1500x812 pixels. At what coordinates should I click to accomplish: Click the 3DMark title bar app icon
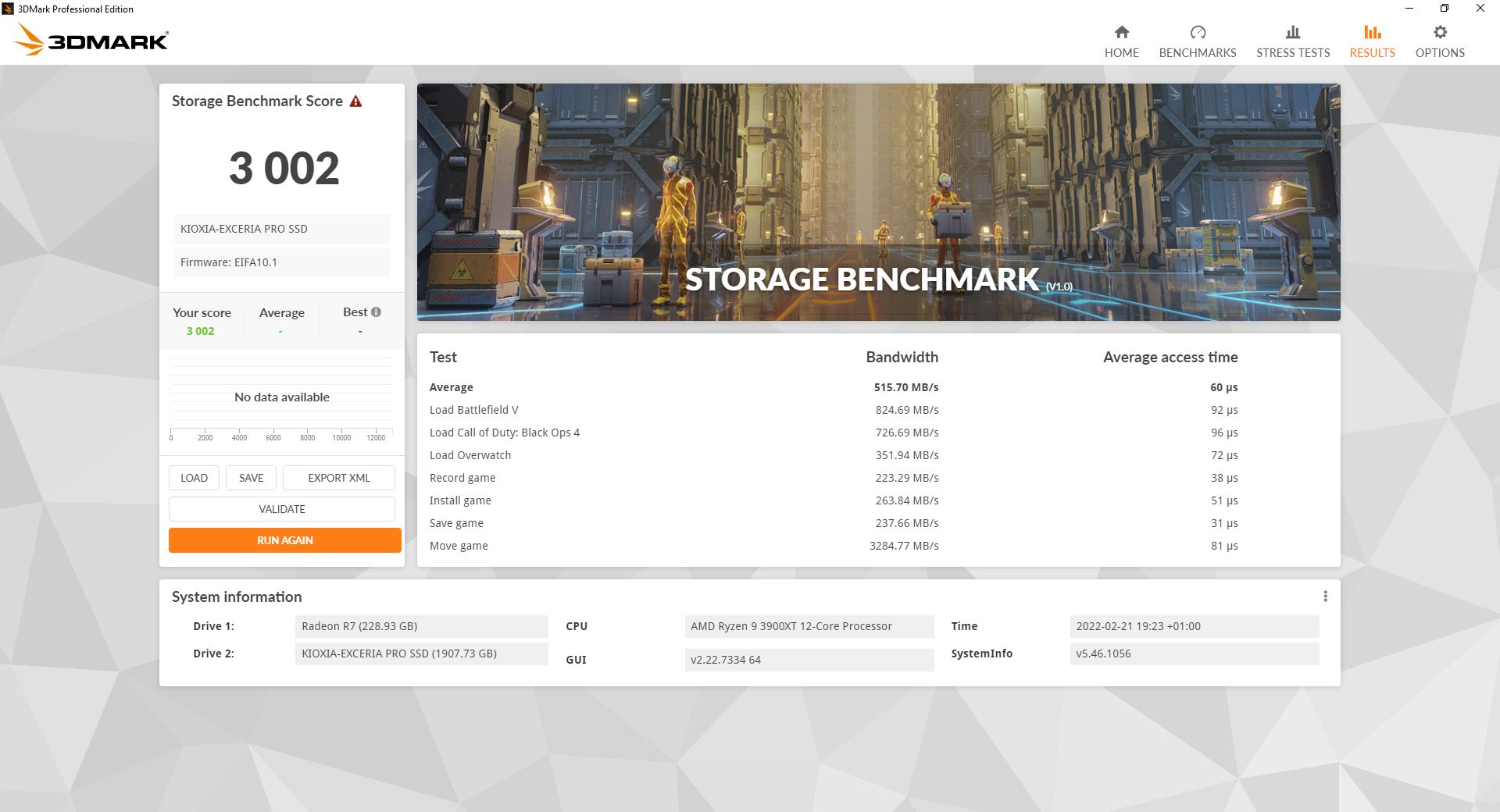(x=8, y=9)
